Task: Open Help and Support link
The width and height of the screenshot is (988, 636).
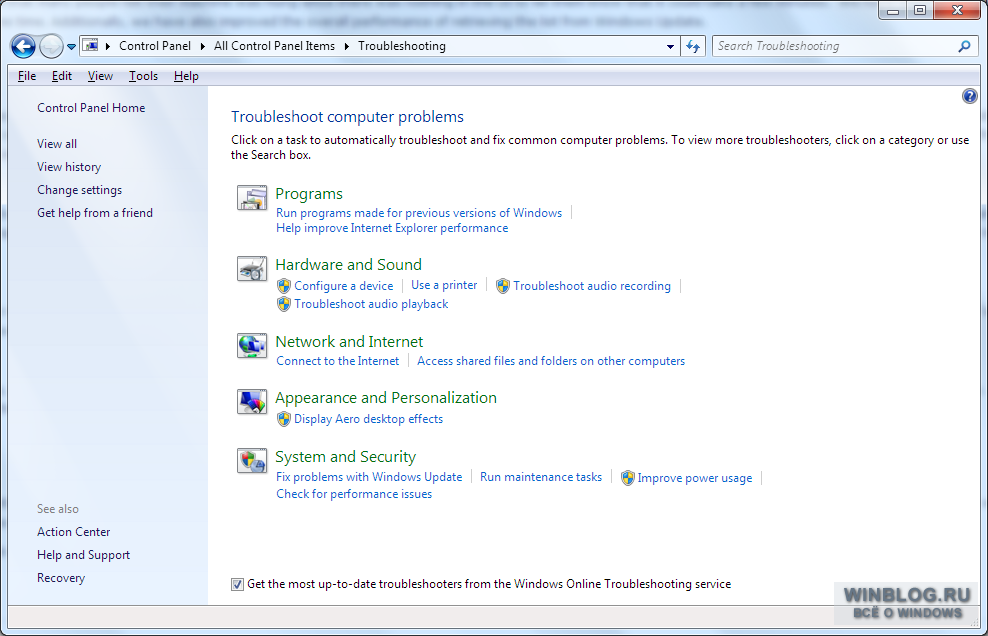Action: click(x=84, y=555)
